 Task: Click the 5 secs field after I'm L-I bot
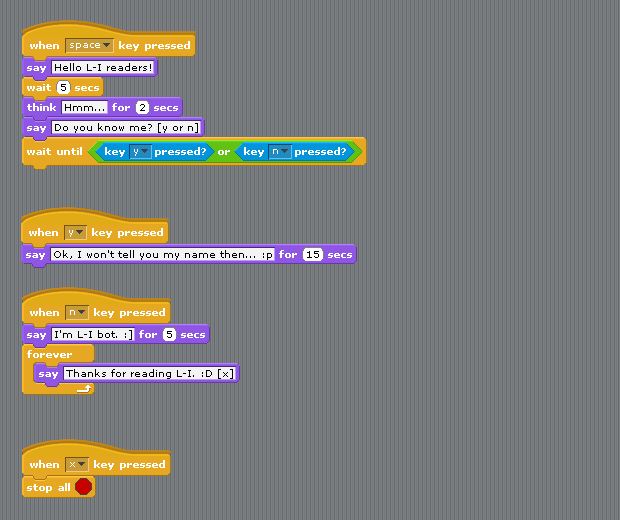click(x=169, y=335)
